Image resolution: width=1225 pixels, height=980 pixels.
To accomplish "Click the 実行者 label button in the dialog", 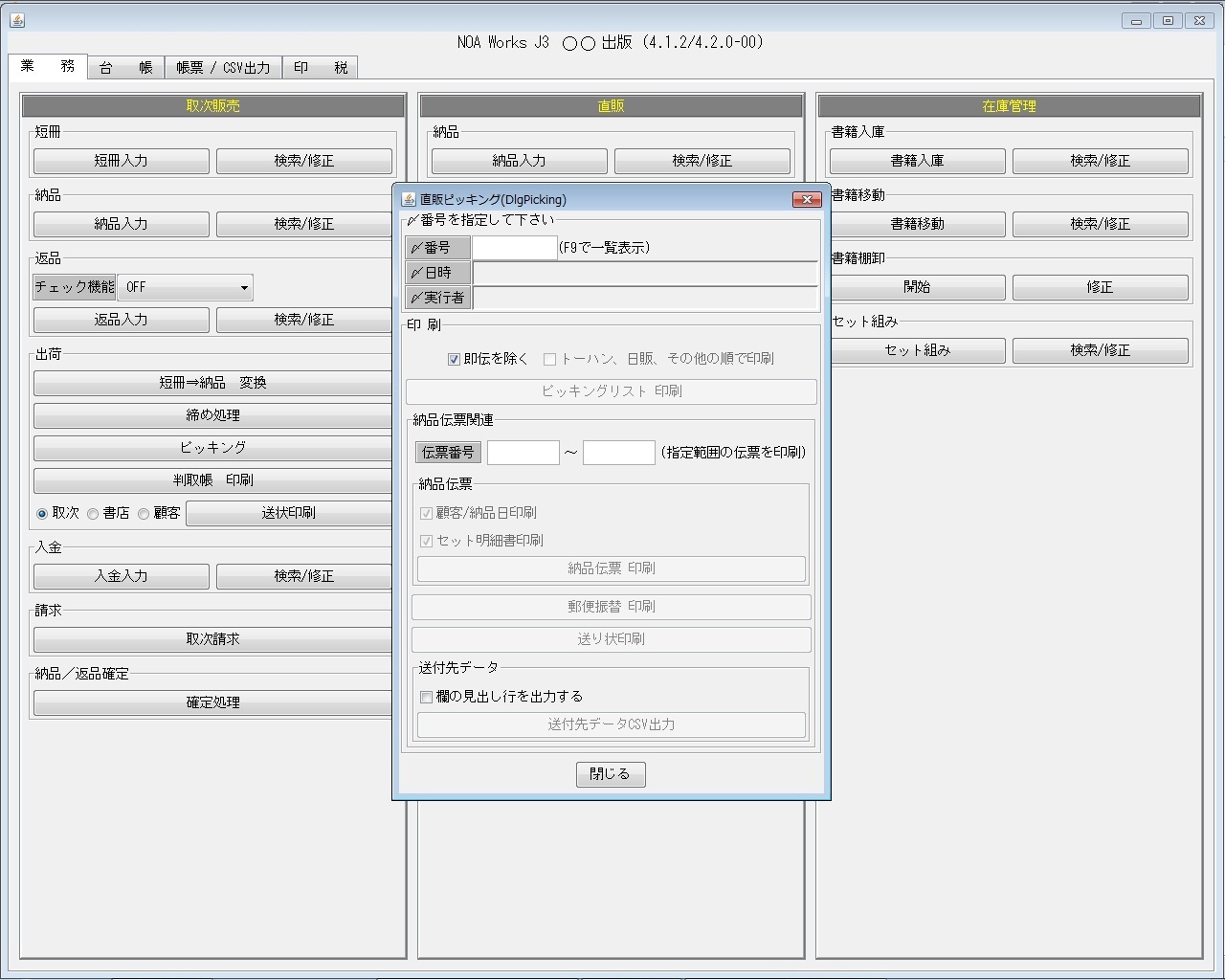I will tap(437, 298).
